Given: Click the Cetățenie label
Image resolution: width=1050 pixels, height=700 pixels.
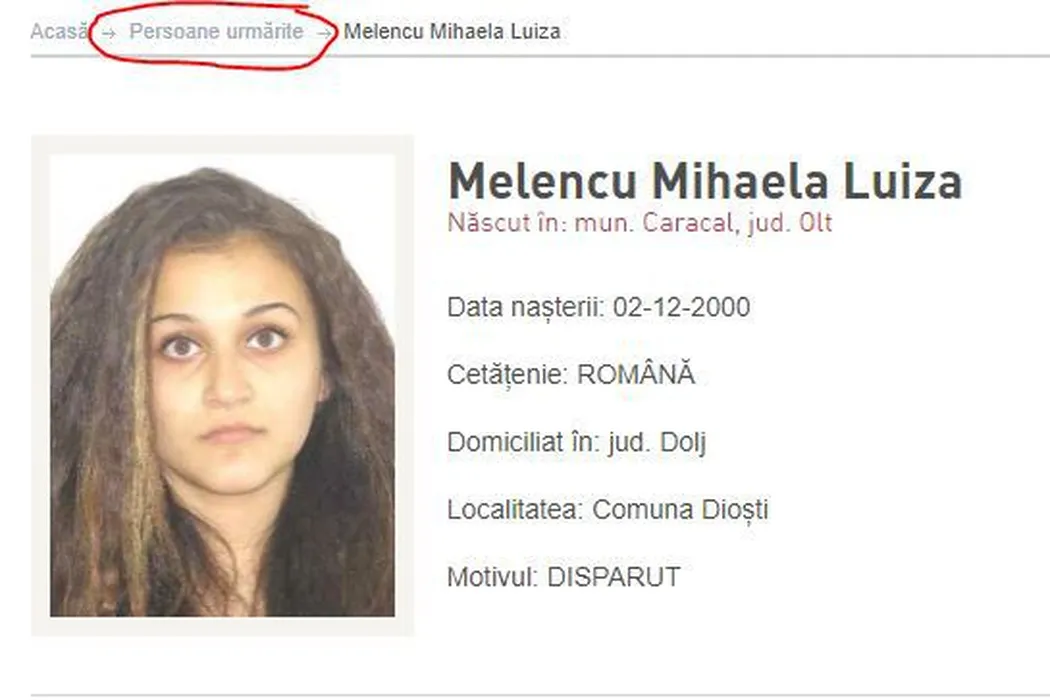Looking at the screenshot, I should click(x=508, y=375).
